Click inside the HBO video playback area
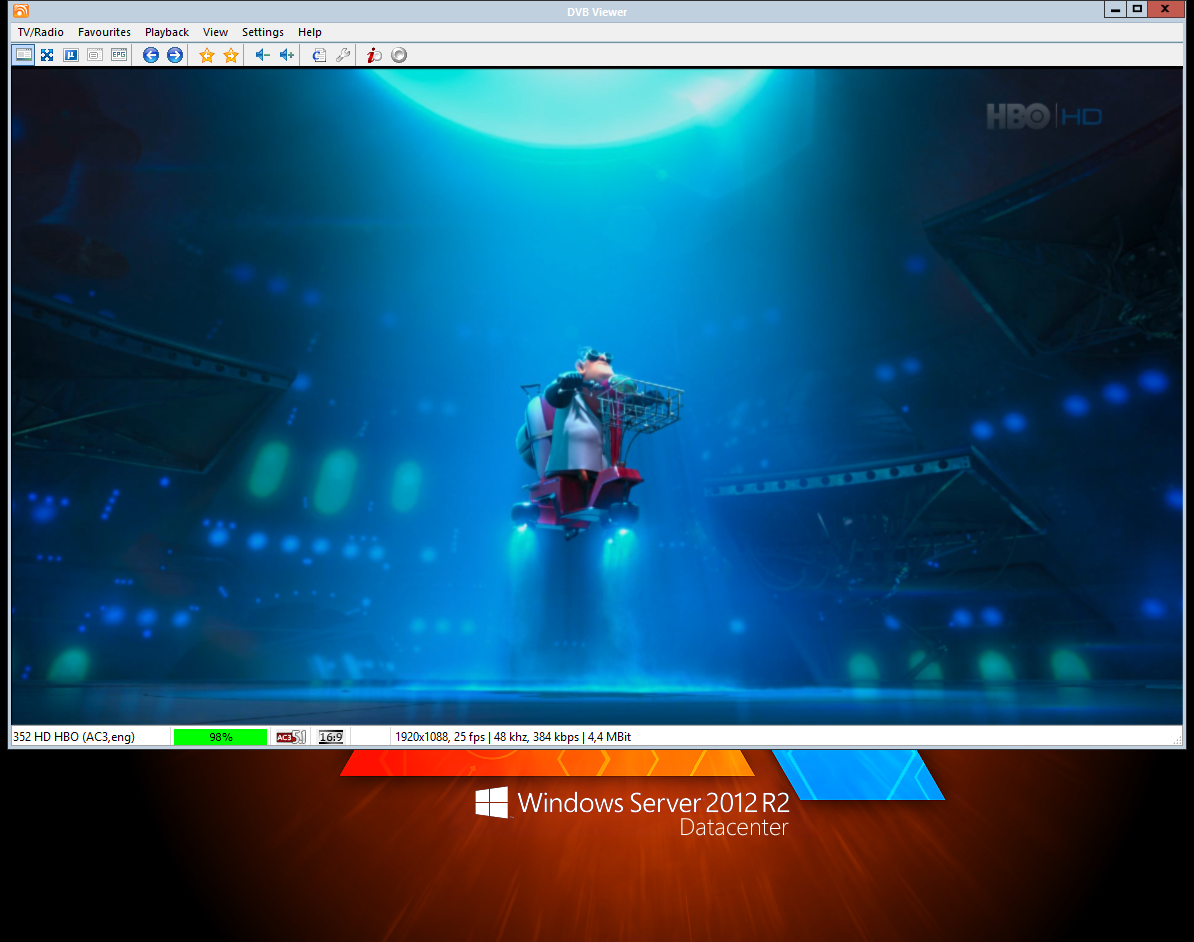Screen dimensions: 1194x942 coord(596,396)
